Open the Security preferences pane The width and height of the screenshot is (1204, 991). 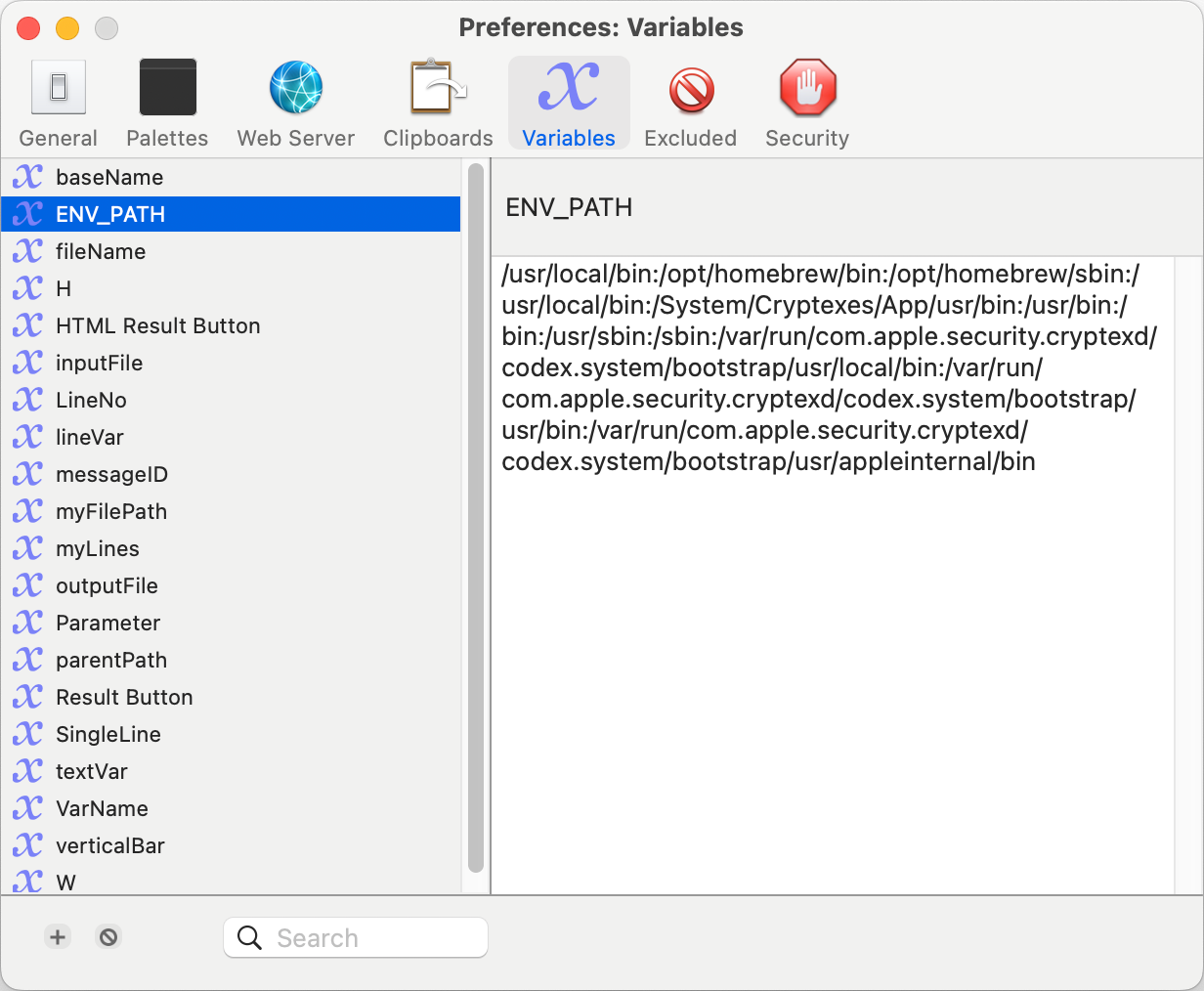807,104
